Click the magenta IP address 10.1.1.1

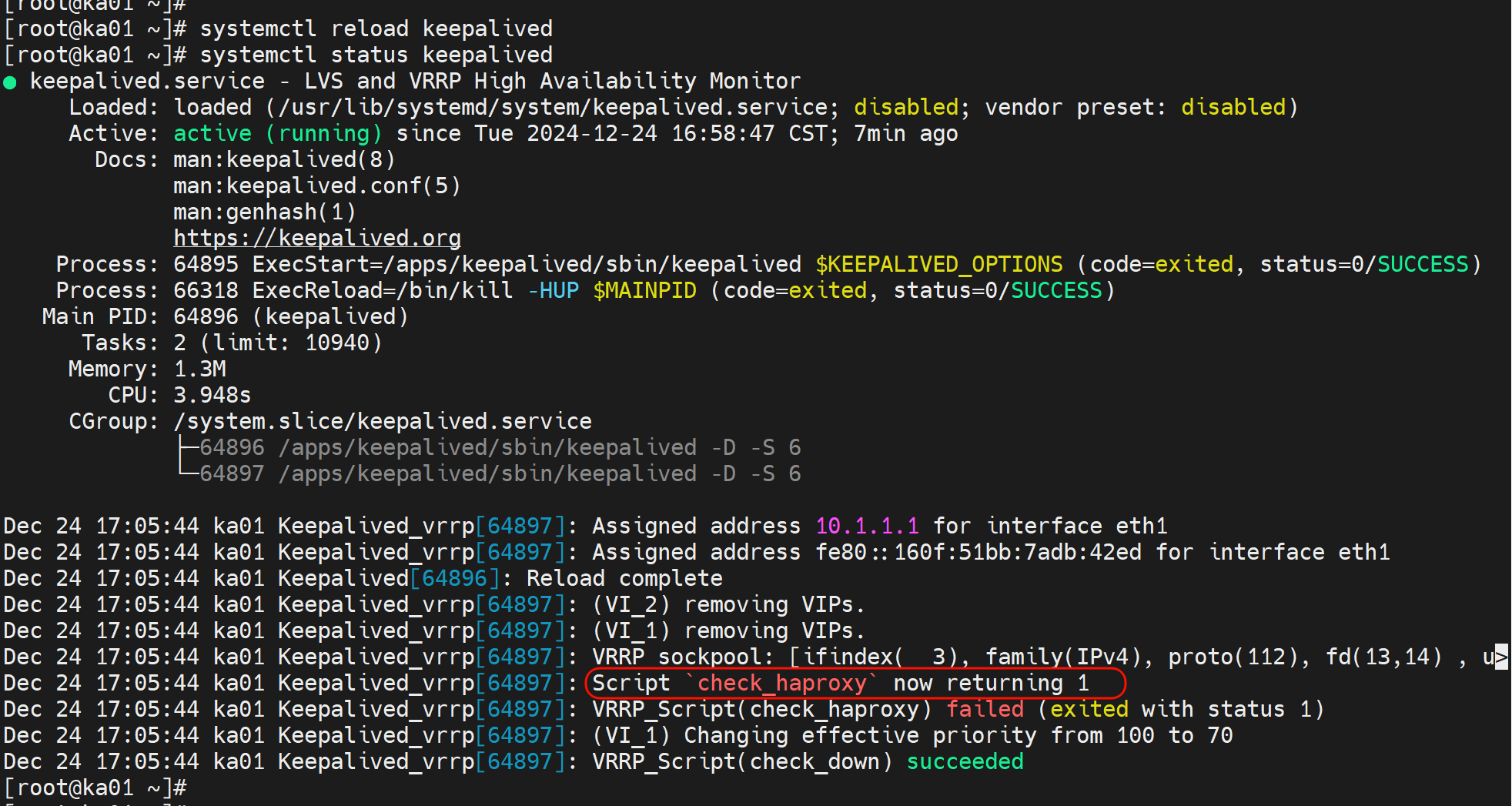click(x=867, y=526)
